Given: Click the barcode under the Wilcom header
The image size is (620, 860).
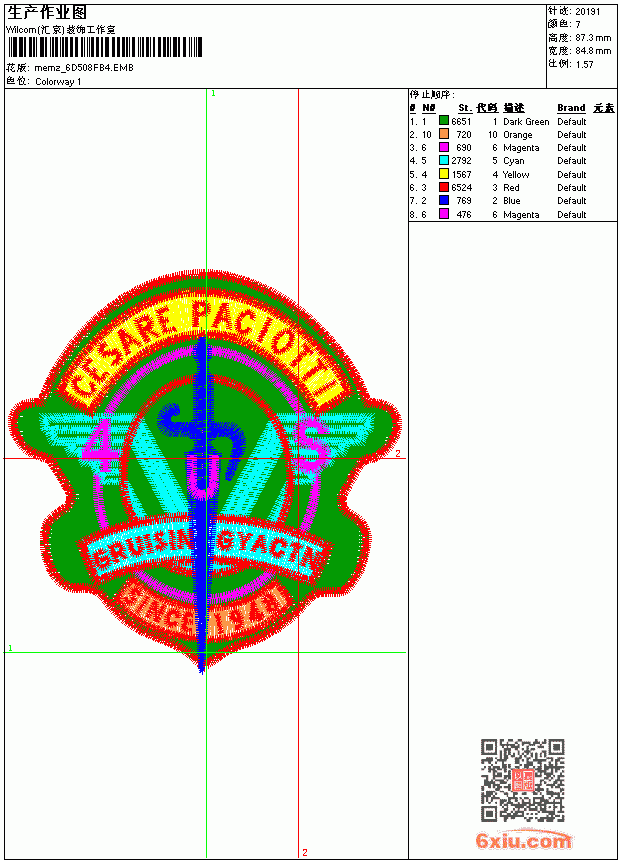Looking at the screenshot, I should coord(105,47).
